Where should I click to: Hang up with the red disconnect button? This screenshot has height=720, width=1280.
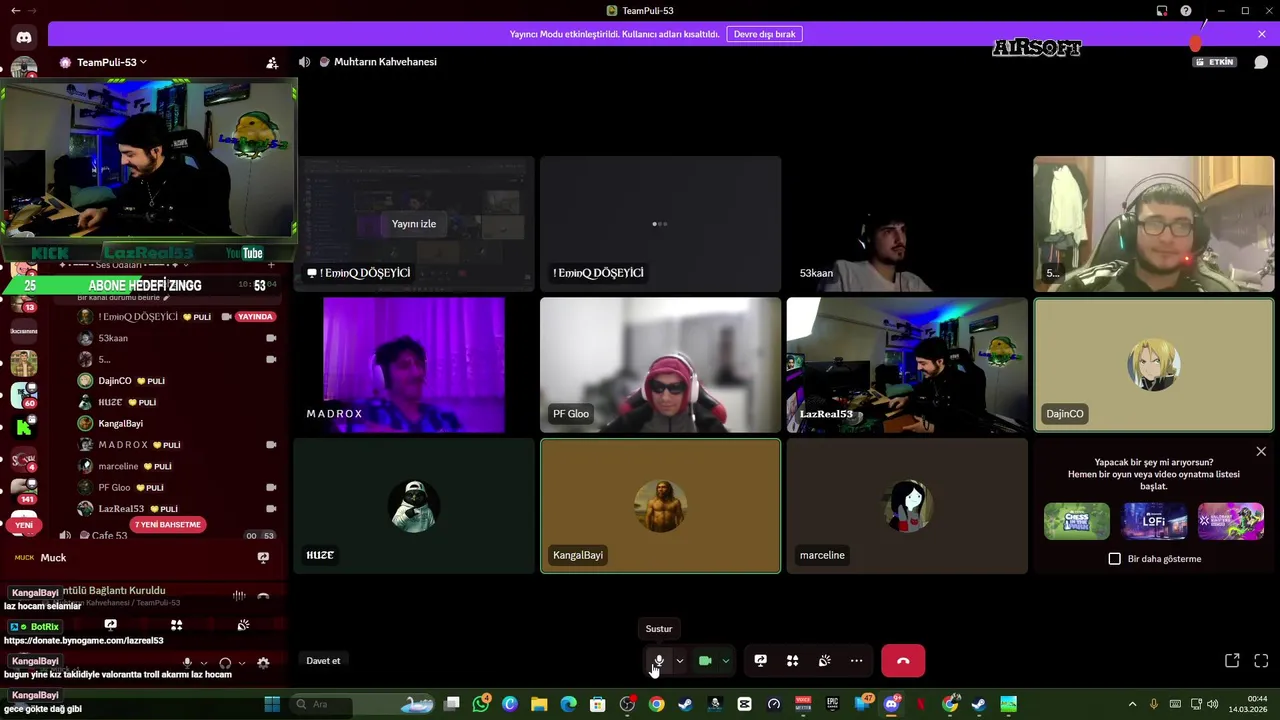pos(903,661)
